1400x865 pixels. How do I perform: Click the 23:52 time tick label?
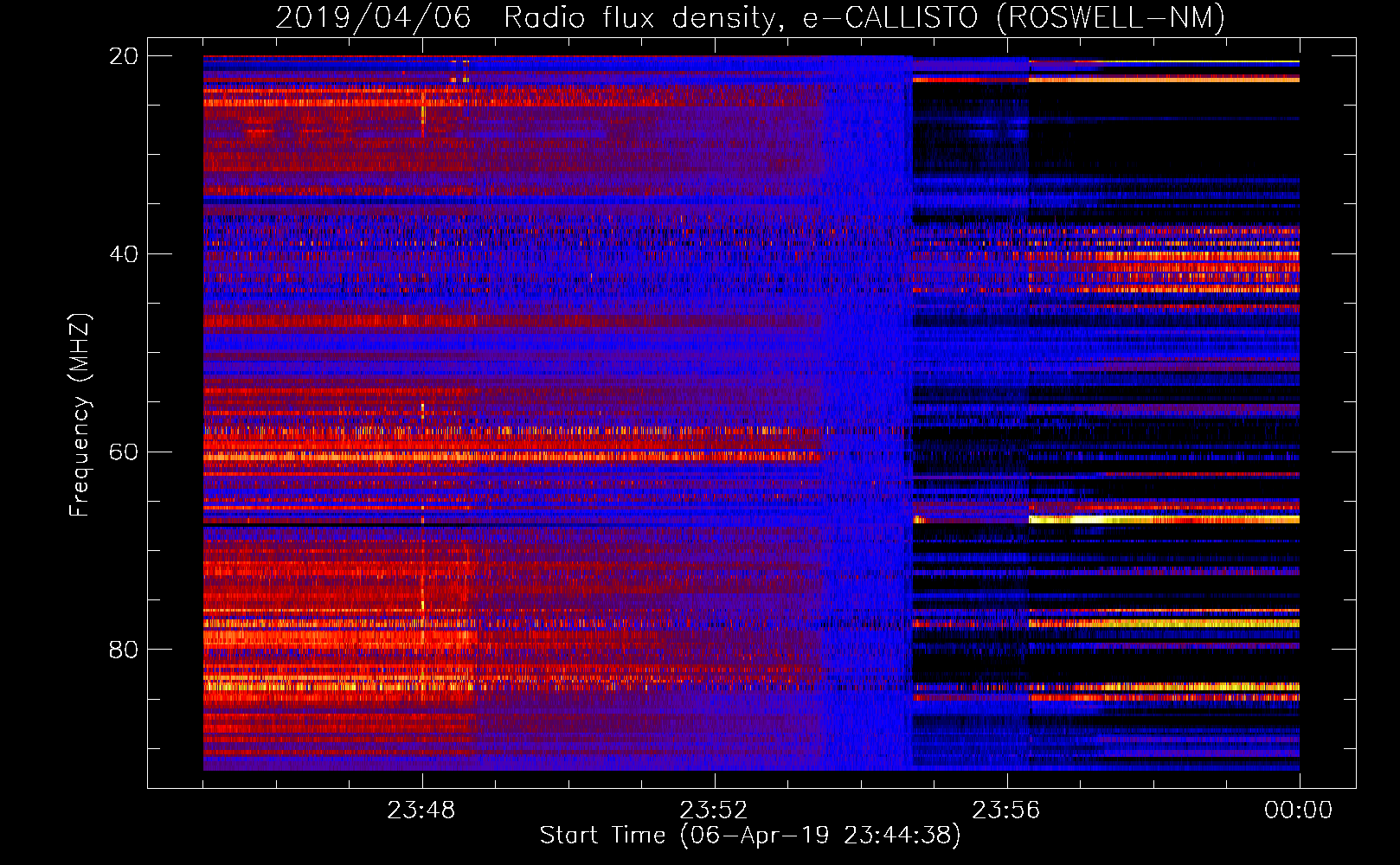pyautogui.click(x=714, y=811)
